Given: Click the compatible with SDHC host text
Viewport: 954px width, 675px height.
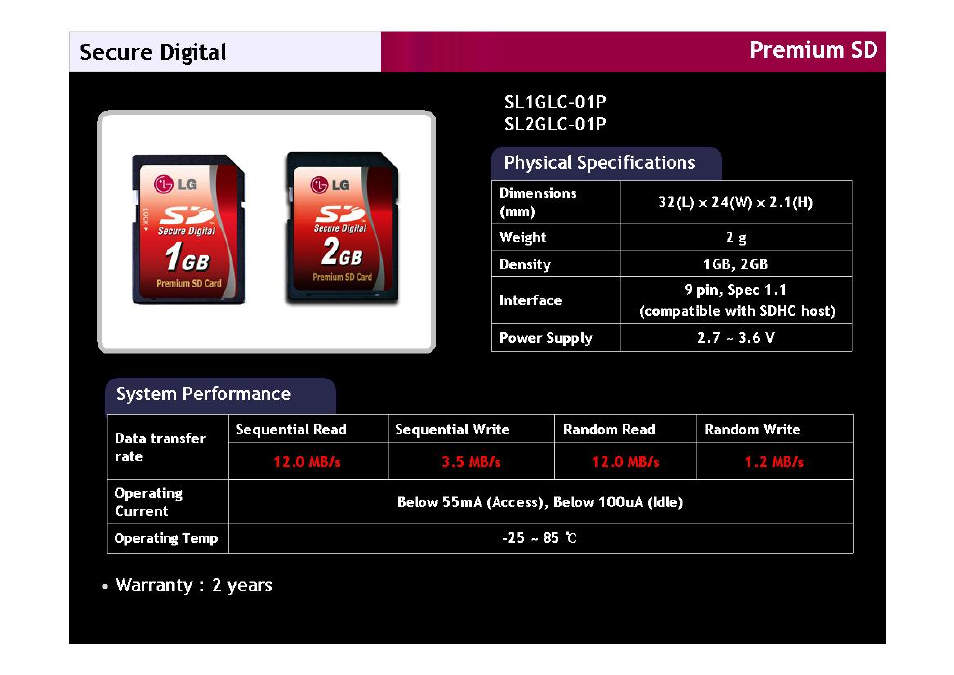Looking at the screenshot, I should click(737, 311).
